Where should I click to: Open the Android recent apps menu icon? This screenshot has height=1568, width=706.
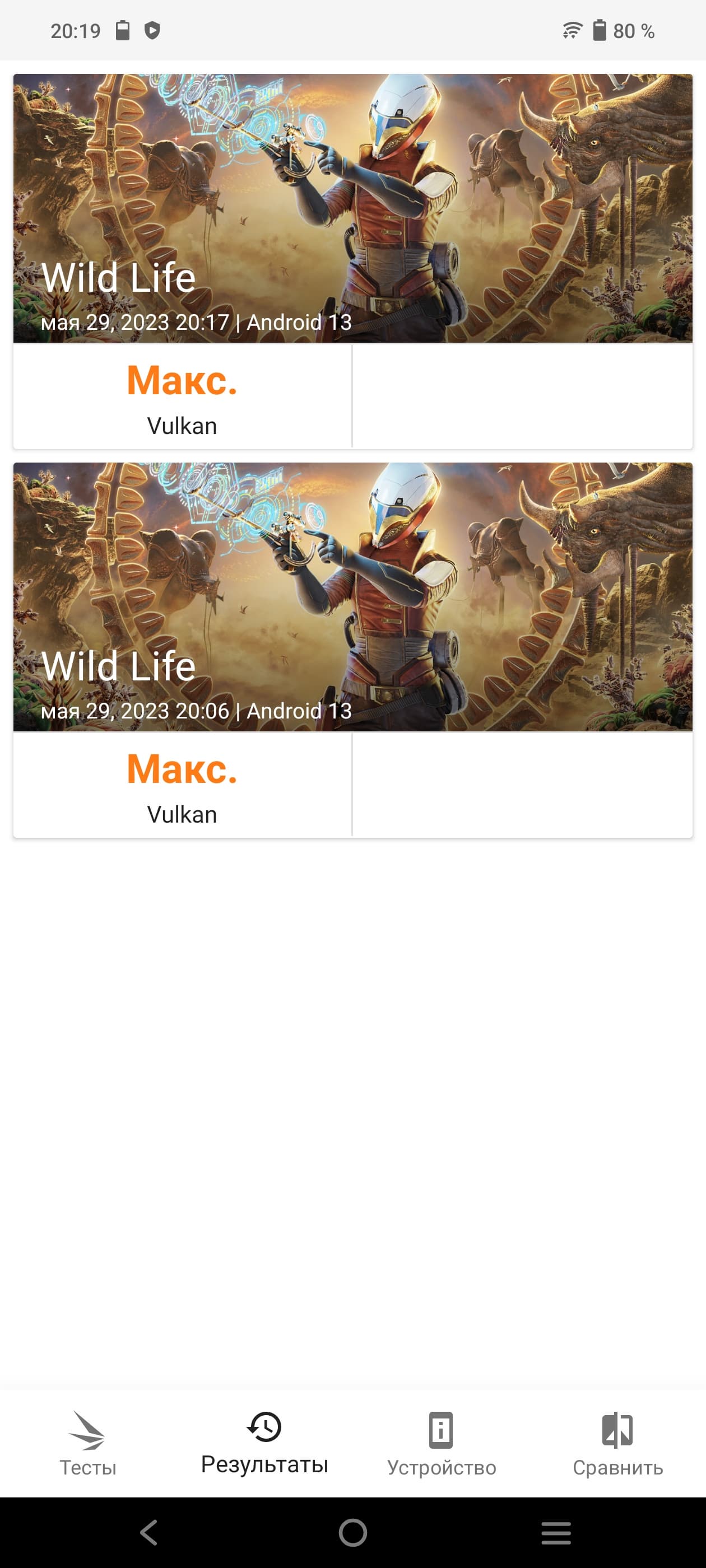tap(556, 1532)
